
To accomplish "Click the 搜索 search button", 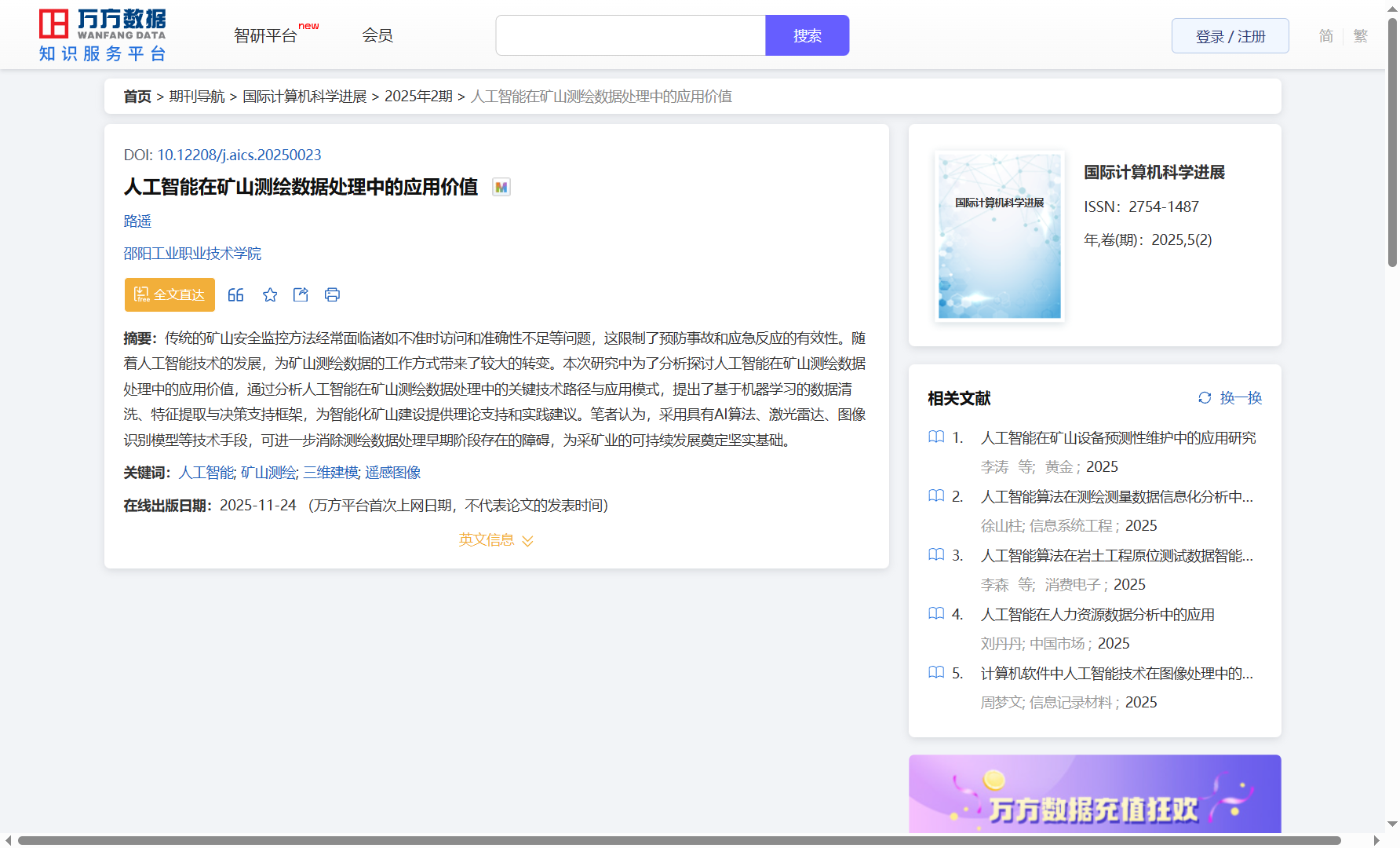I will point(807,36).
